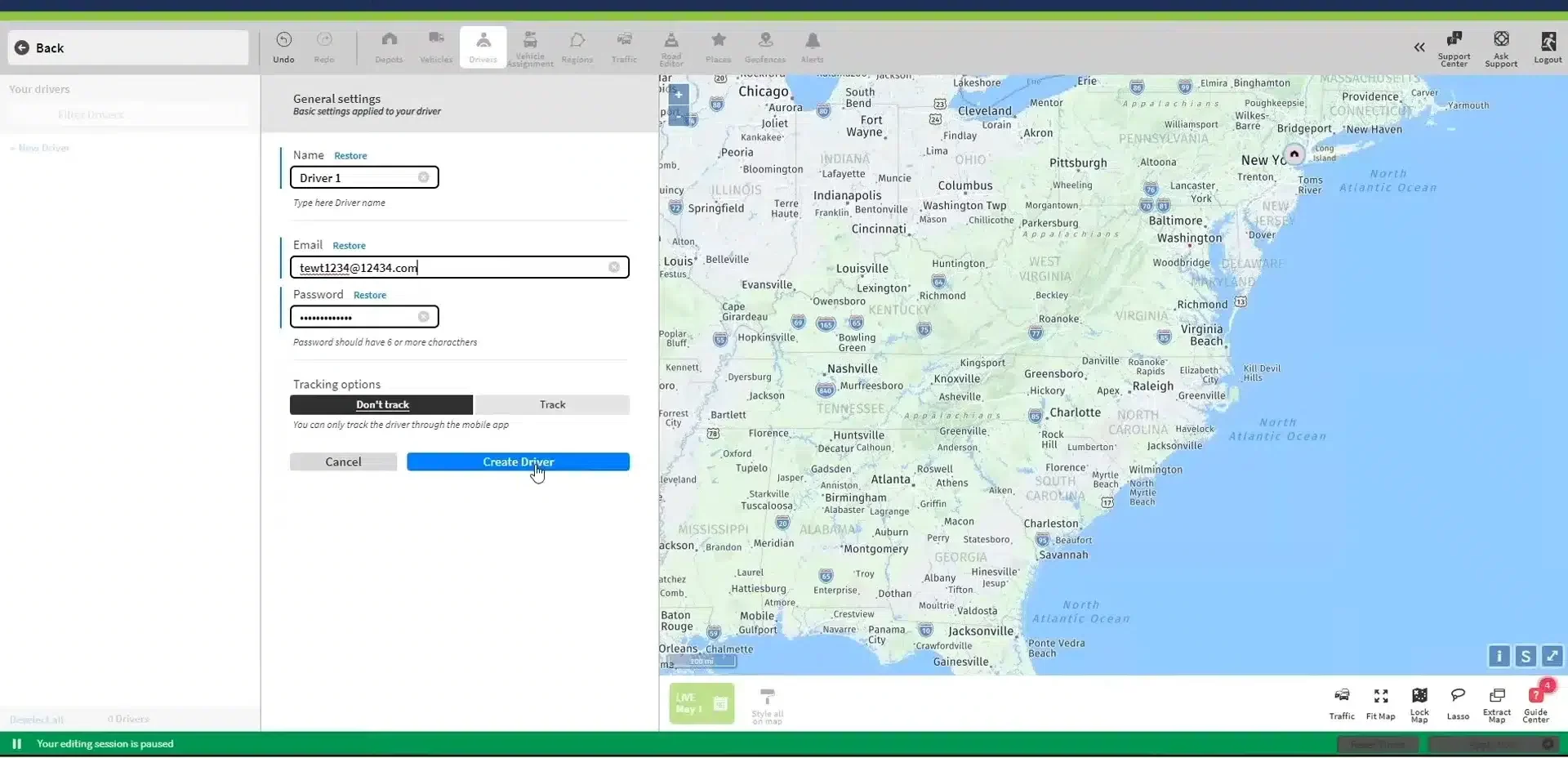The height and width of the screenshot is (758, 1568).
Task: Collapse the side panel with the chevron
Action: pos(1421,47)
